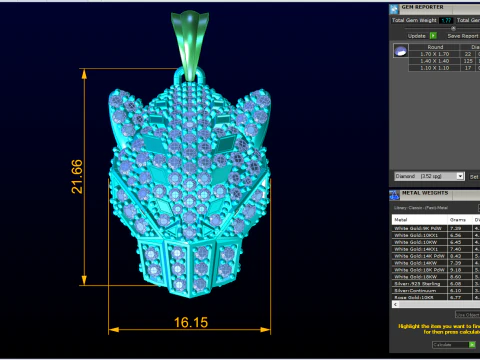Select the Silver Continuum row
Image resolution: width=480 pixels, height=360 pixels.
point(436,291)
